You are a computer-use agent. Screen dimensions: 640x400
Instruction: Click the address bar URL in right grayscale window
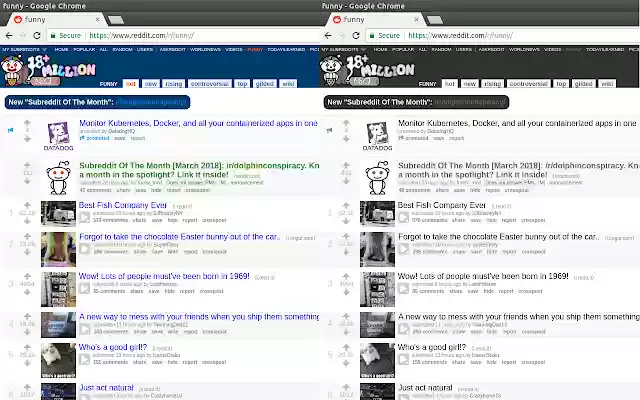click(460, 36)
